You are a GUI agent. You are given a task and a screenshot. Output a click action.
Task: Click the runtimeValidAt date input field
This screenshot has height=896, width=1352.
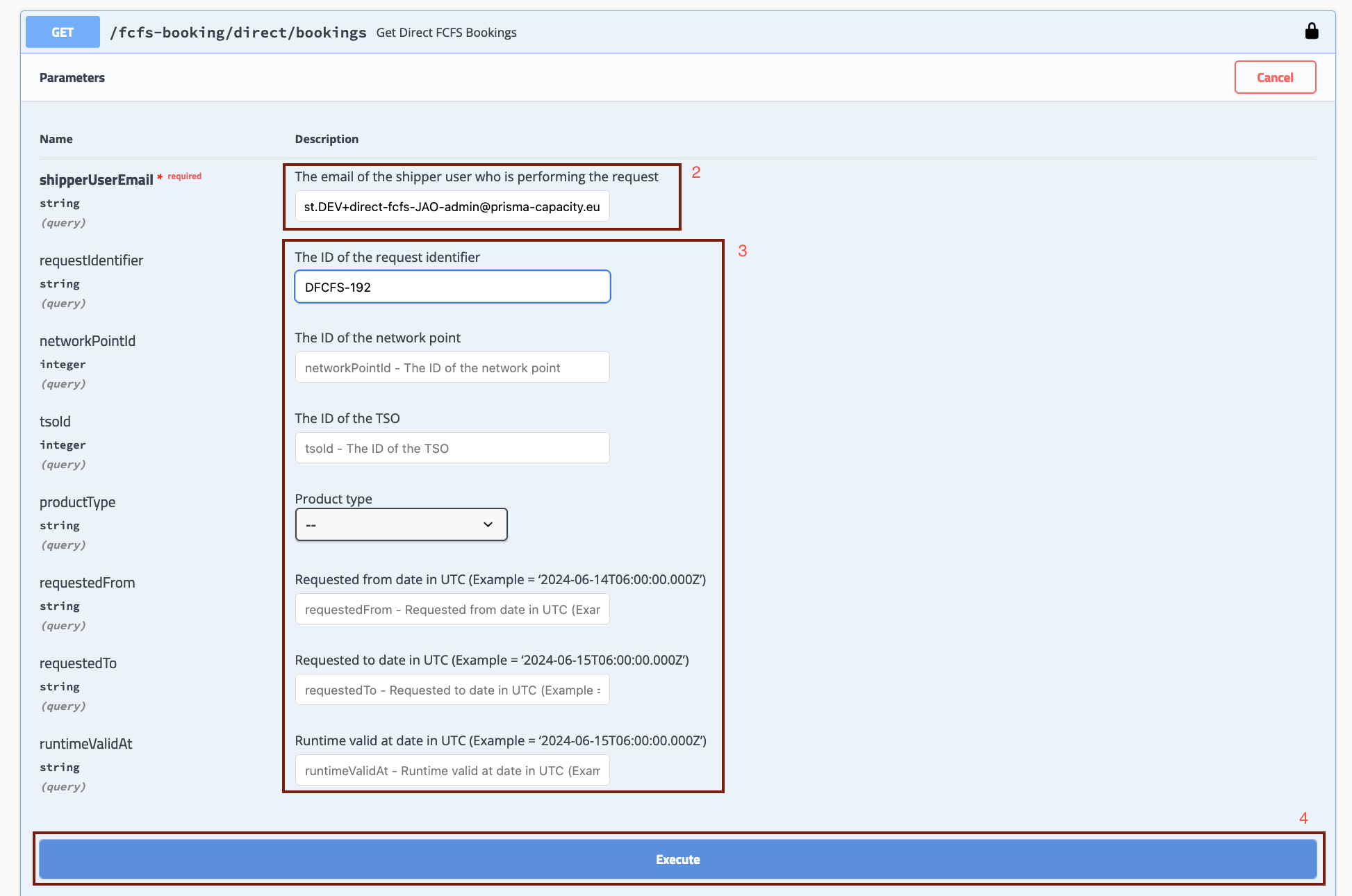(x=452, y=770)
